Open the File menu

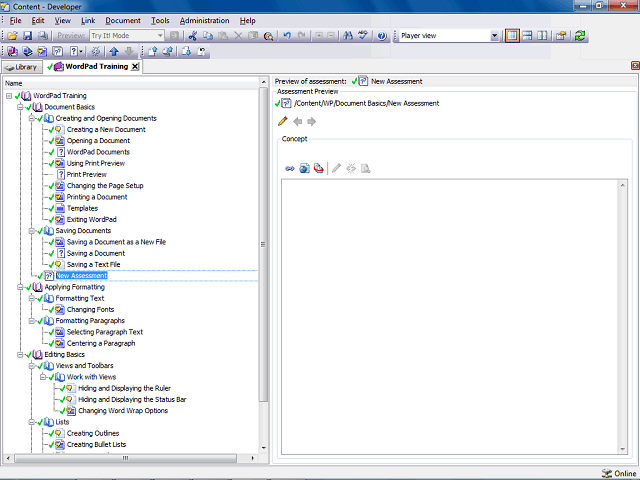point(16,20)
